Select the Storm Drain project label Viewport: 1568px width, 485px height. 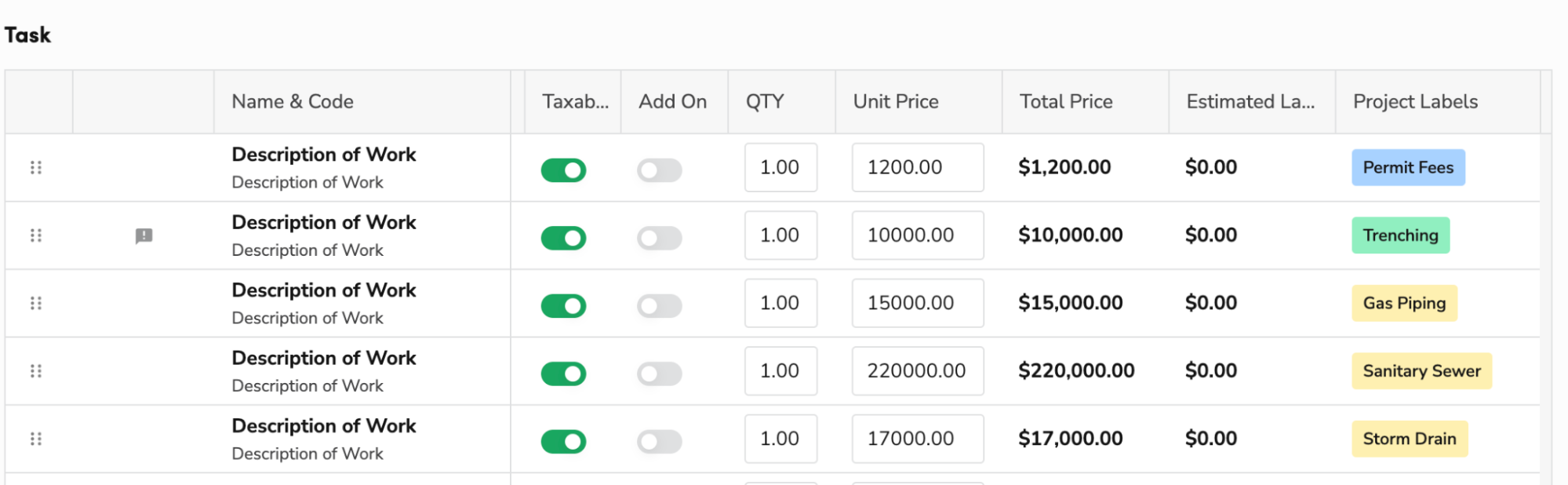coord(1410,439)
